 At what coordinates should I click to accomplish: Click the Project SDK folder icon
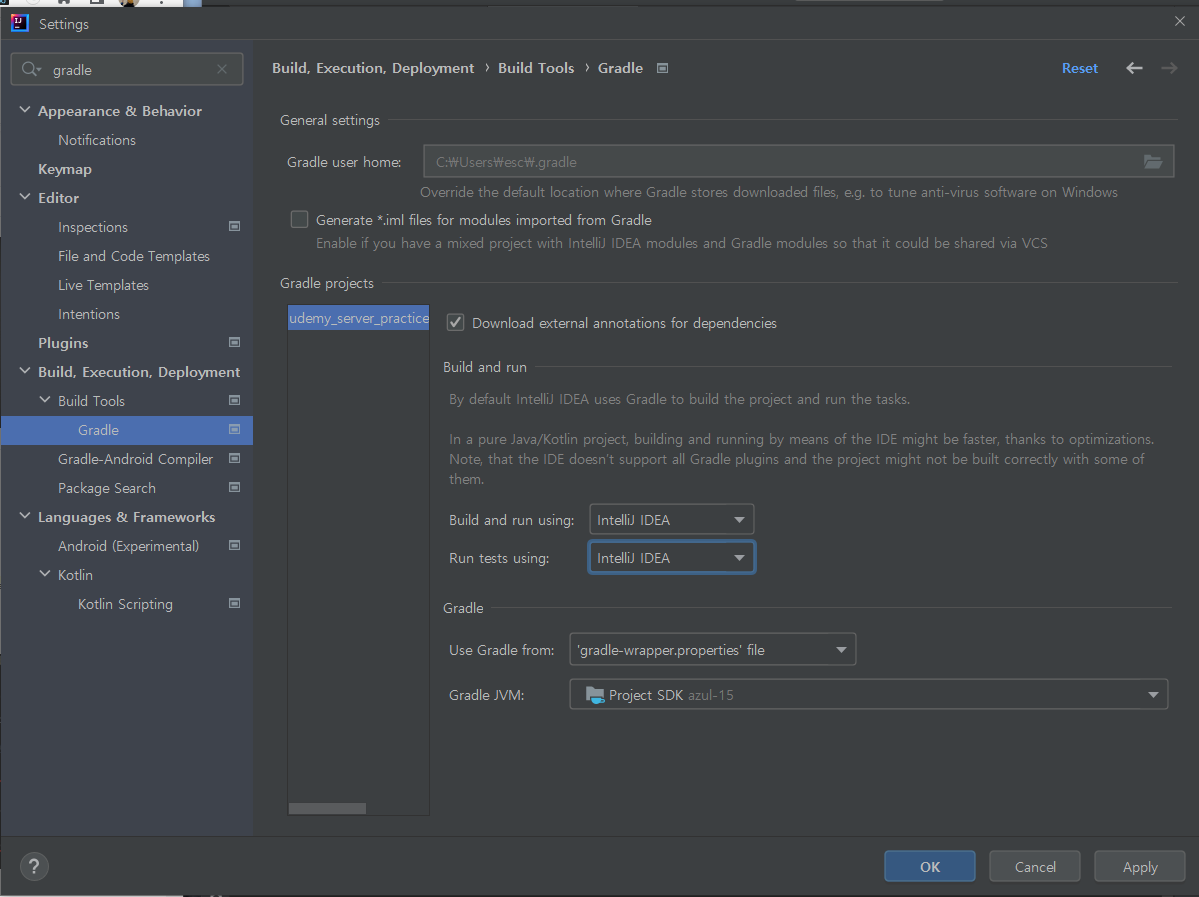pyautogui.click(x=594, y=694)
